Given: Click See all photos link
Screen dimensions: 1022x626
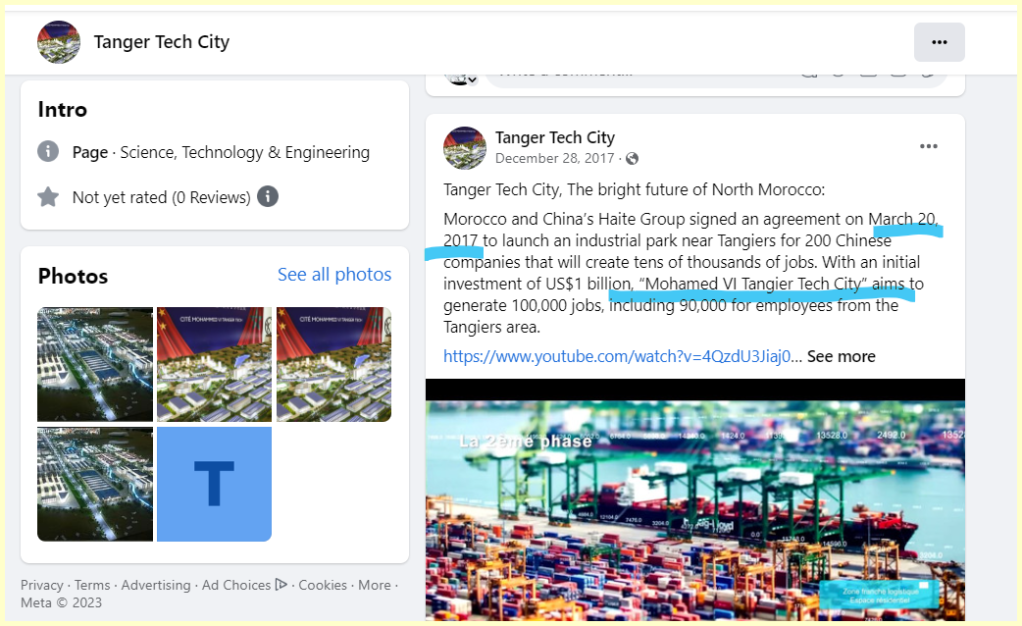Looking at the screenshot, I should 334,274.
